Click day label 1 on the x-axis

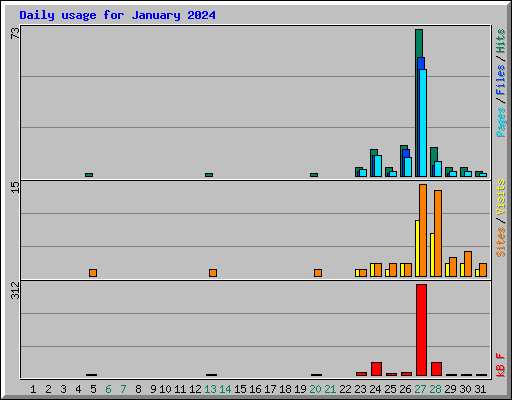tap(33, 389)
